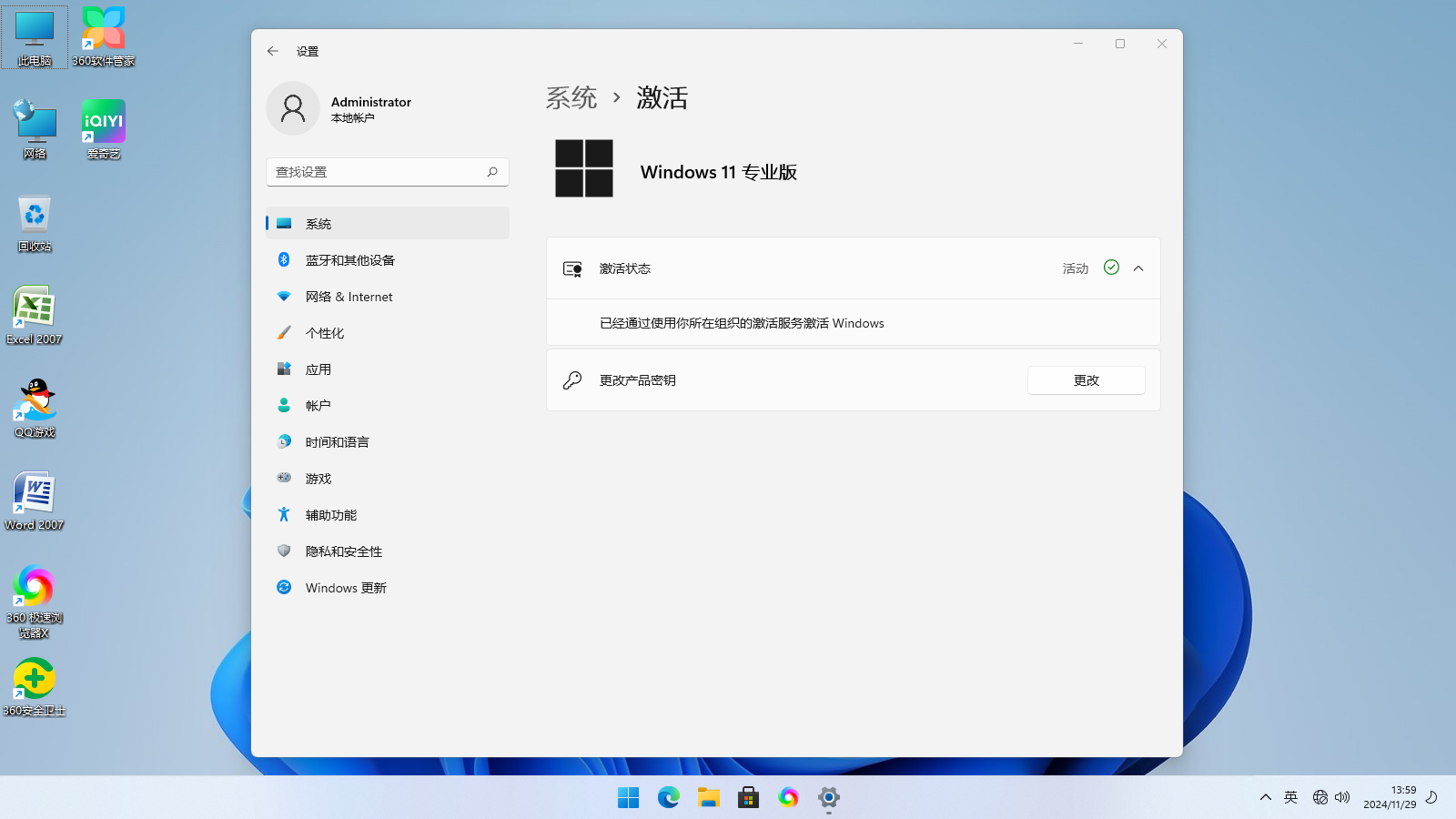Click the Settings gear on taskbar
The image size is (1456, 819).
tap(829, 798)
